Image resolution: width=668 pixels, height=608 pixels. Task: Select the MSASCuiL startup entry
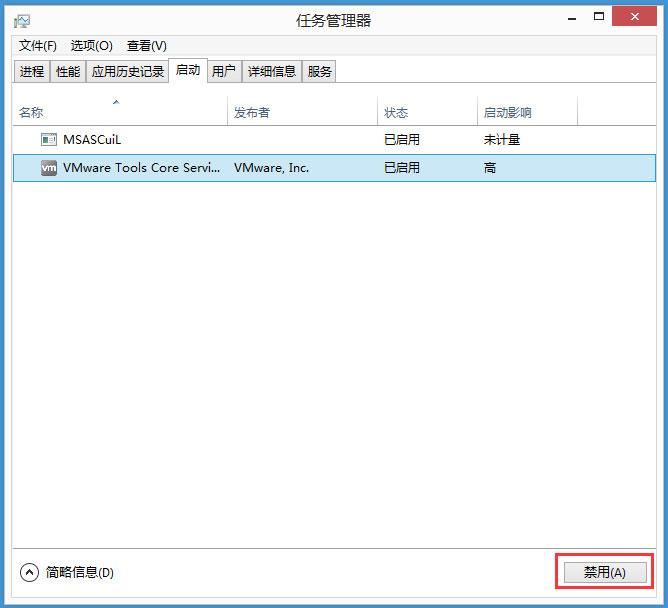coord(334,139)
